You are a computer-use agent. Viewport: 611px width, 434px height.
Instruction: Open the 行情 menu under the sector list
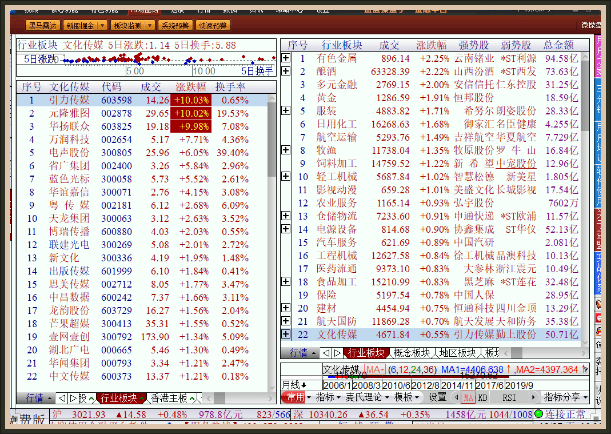(302, 353)
